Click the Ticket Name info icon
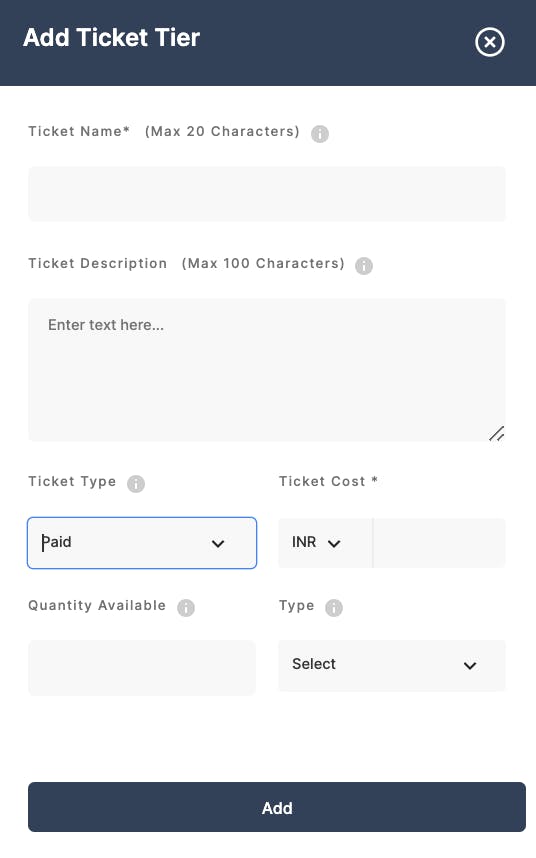This screenshot has height=858, width=536. pos(320,134)
